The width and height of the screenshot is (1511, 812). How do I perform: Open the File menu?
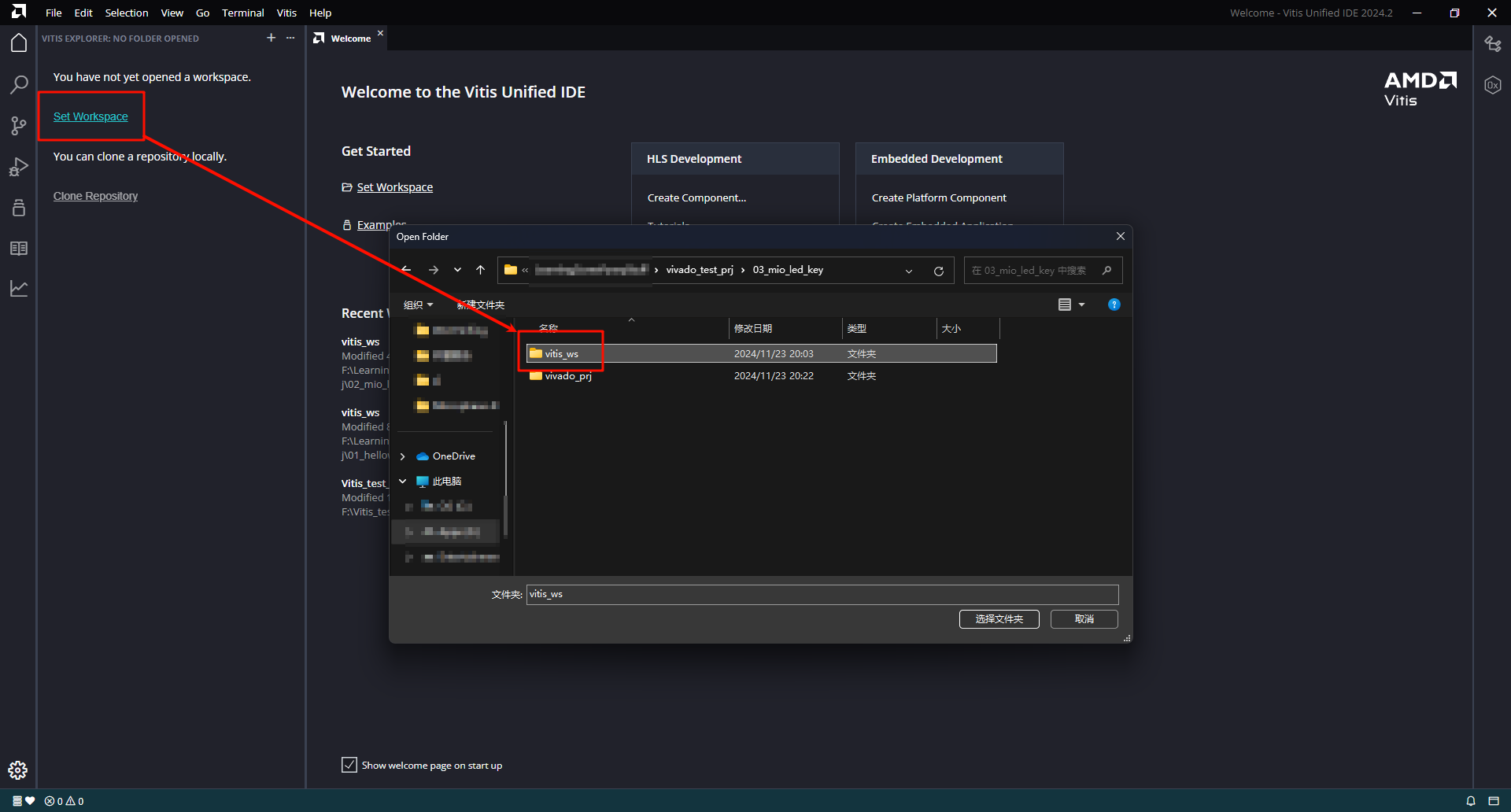(x=54, y=13)
